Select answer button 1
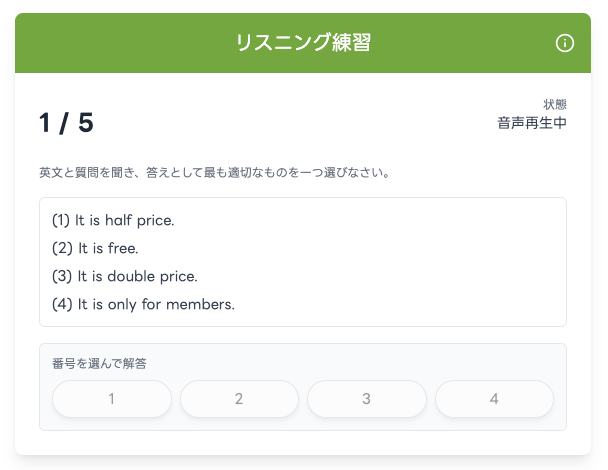Image resolution: width=608 pixels, height=470 pixels. pos(111,399)
